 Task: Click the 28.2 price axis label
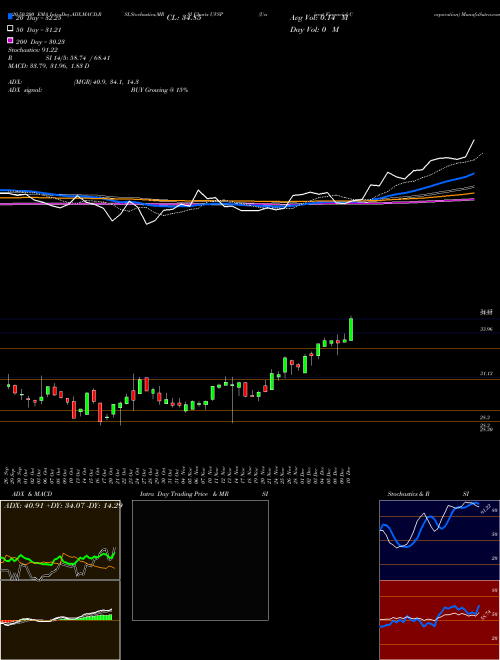pos(485,417)
